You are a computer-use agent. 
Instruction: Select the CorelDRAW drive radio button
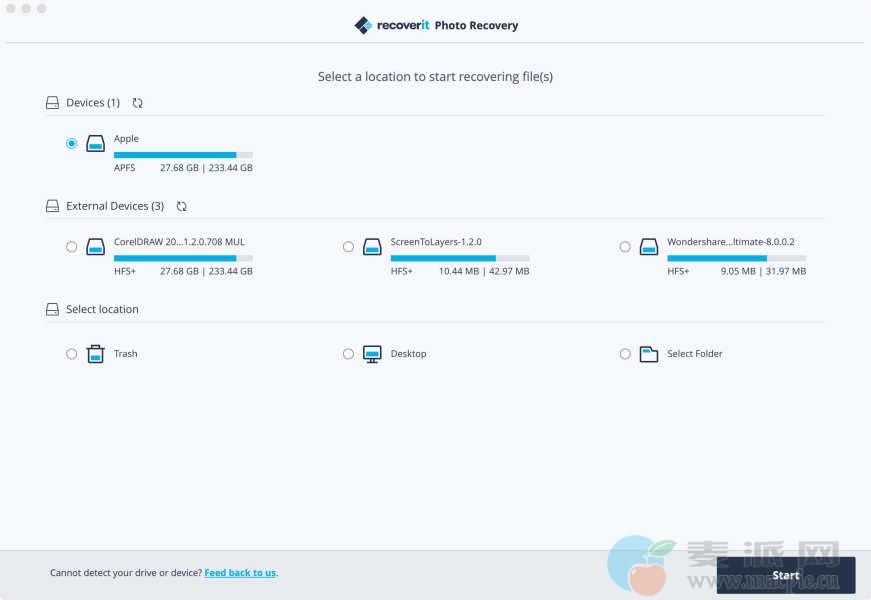click(71, 247)
